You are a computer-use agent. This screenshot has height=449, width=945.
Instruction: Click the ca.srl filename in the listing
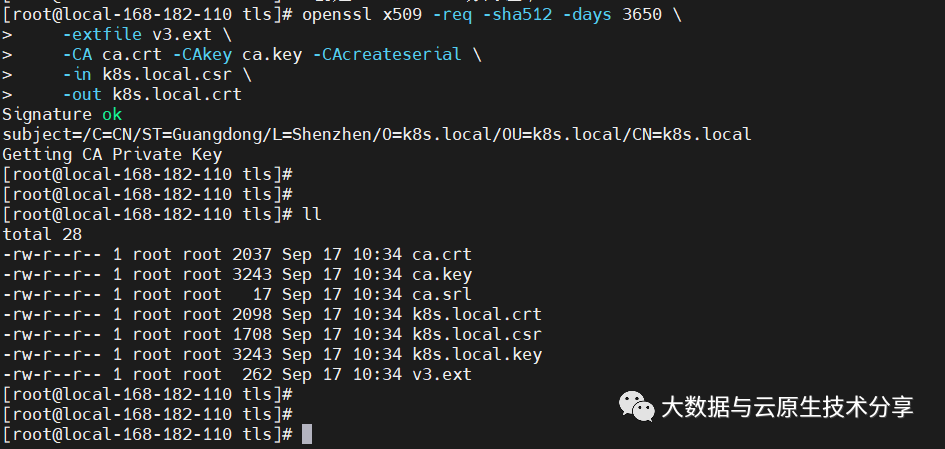pos(441,294)
